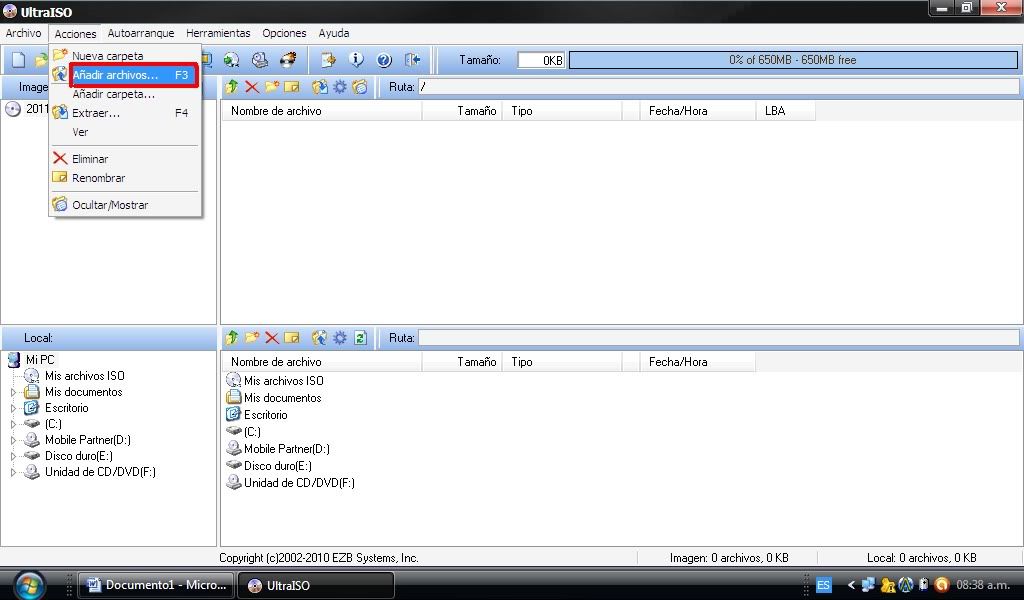The image size is (1024, 600).
Task: Open properties gear in image pane toolbar
Action: (340, 87)
